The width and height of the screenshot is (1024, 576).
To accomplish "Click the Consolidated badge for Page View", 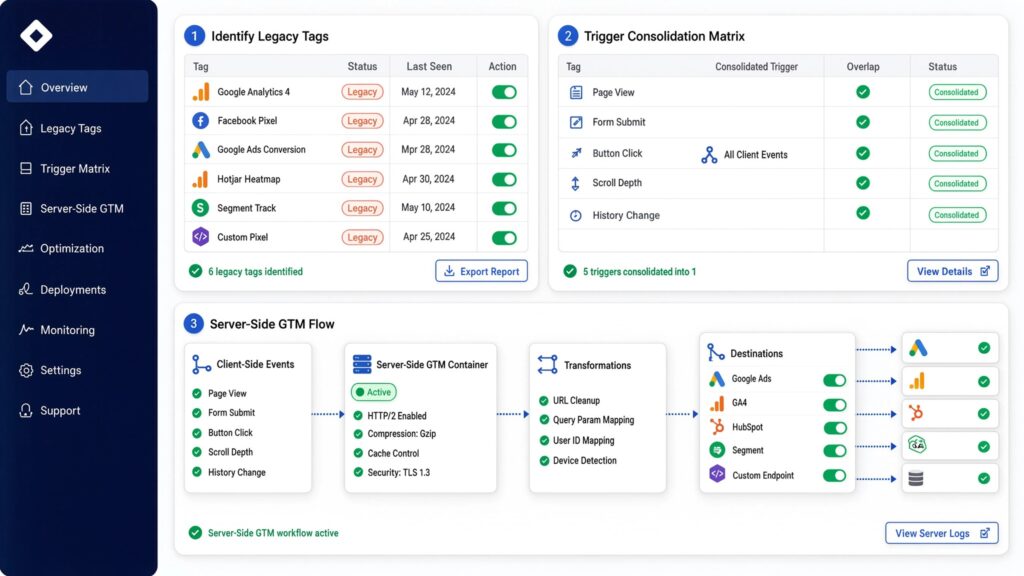I will coord(957,92).
